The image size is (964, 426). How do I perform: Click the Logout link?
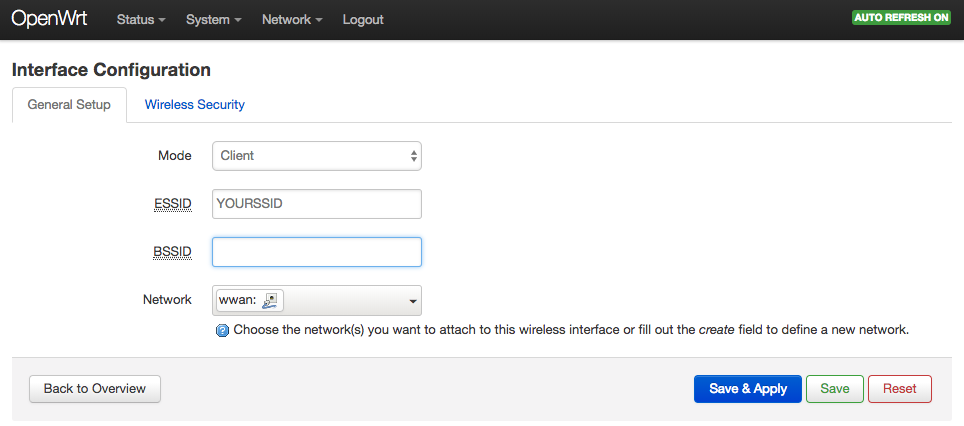coord(363,20)
